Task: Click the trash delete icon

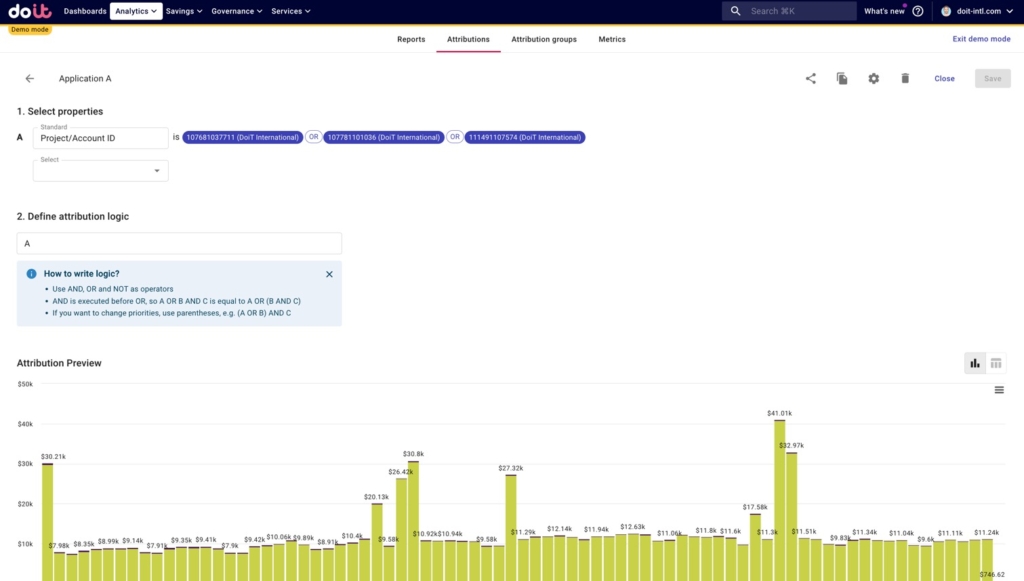Action: (905, 78)
